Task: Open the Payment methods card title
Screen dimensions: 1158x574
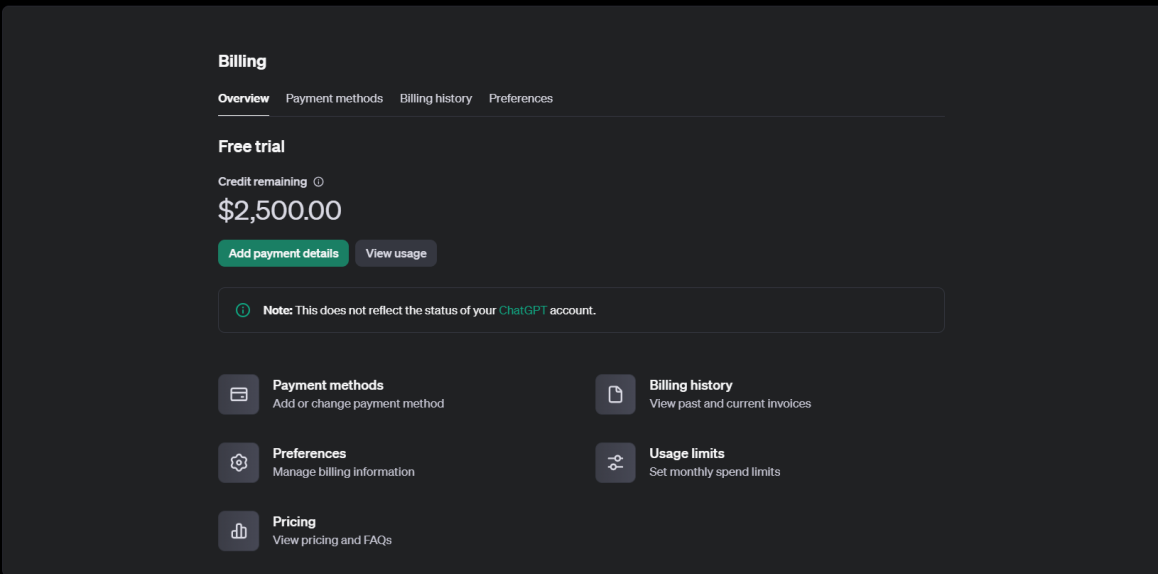Action: (x=328, y=385)
